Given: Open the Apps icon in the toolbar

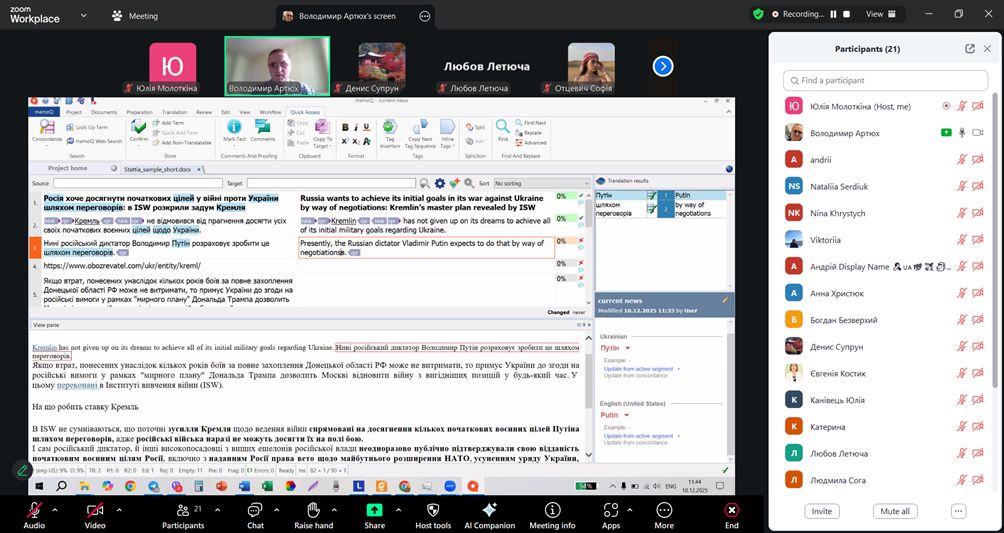Looking at the screenshot, I should click(610, 512).
